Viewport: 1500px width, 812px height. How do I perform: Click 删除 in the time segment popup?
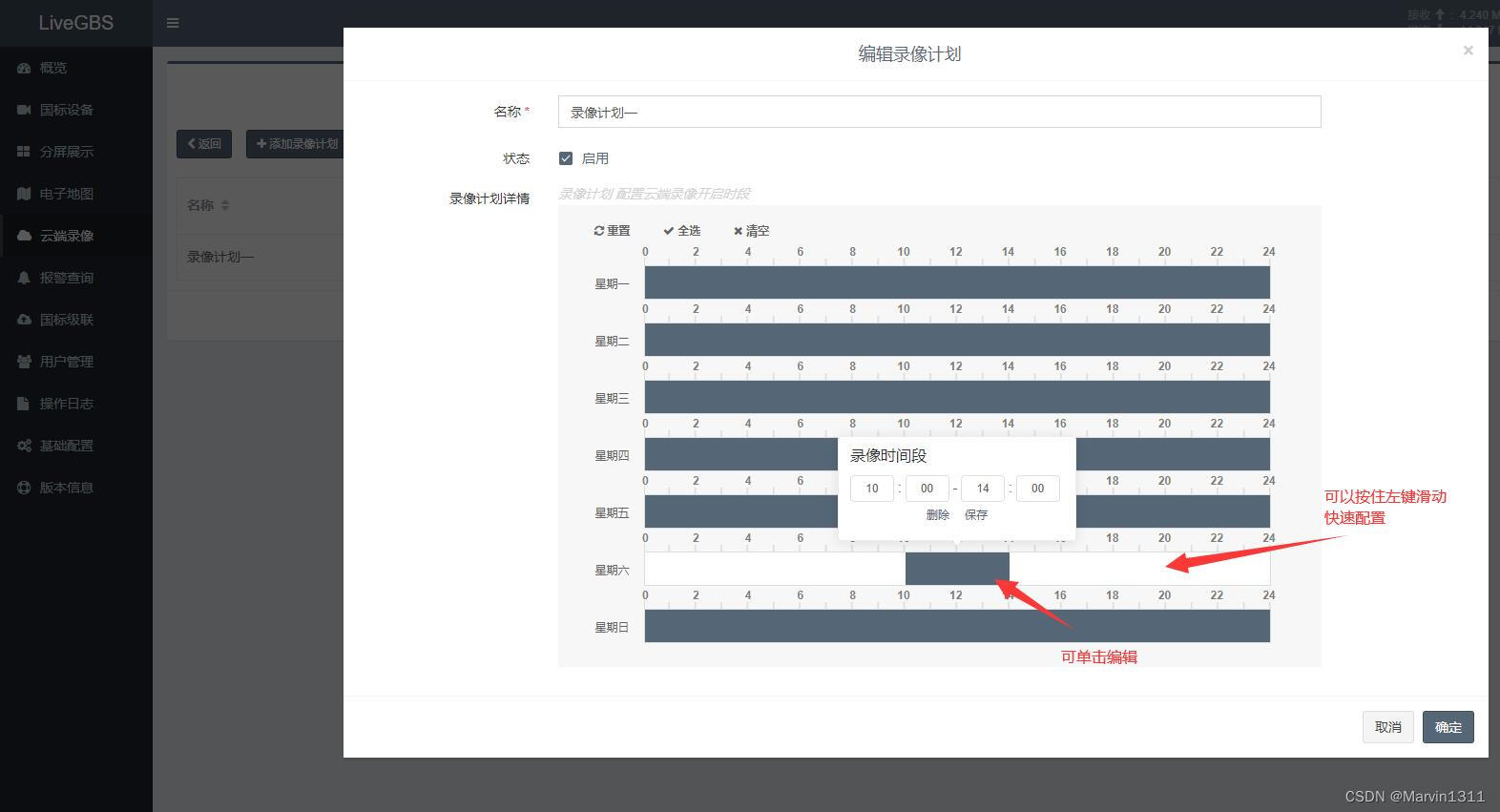point(937,515)
